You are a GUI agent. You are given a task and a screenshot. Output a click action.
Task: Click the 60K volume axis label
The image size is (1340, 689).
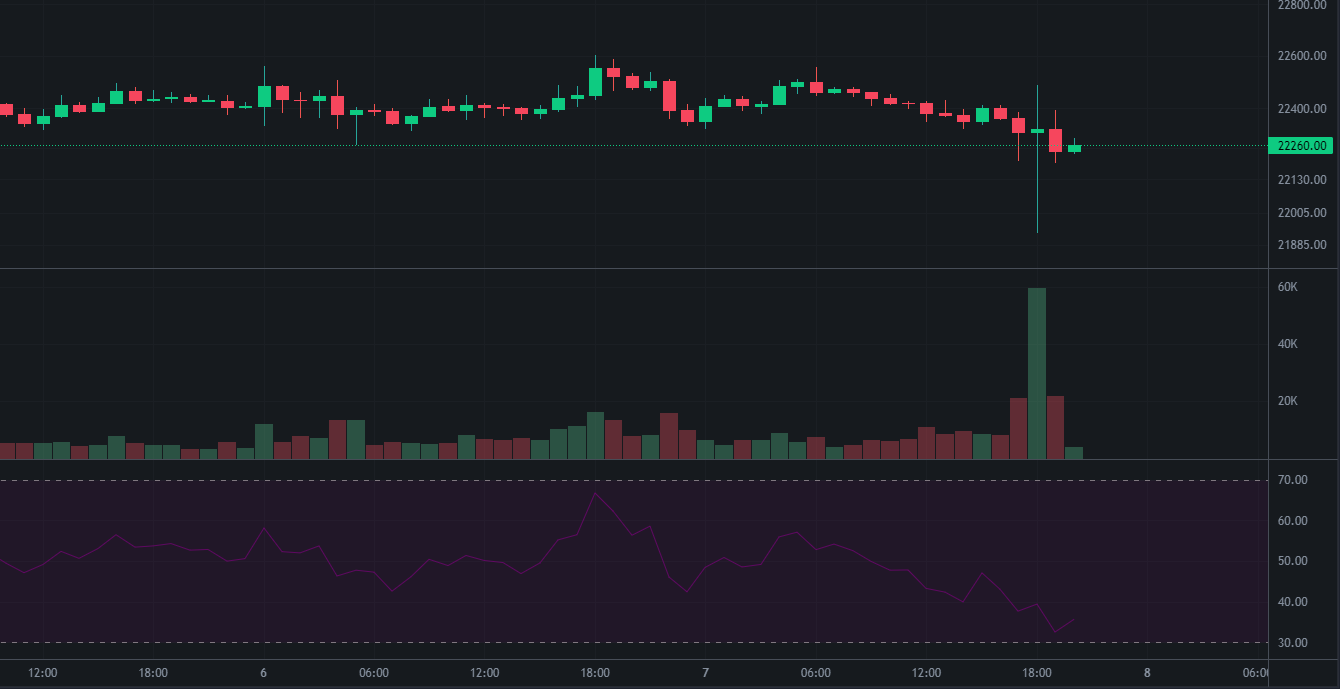1288,287
